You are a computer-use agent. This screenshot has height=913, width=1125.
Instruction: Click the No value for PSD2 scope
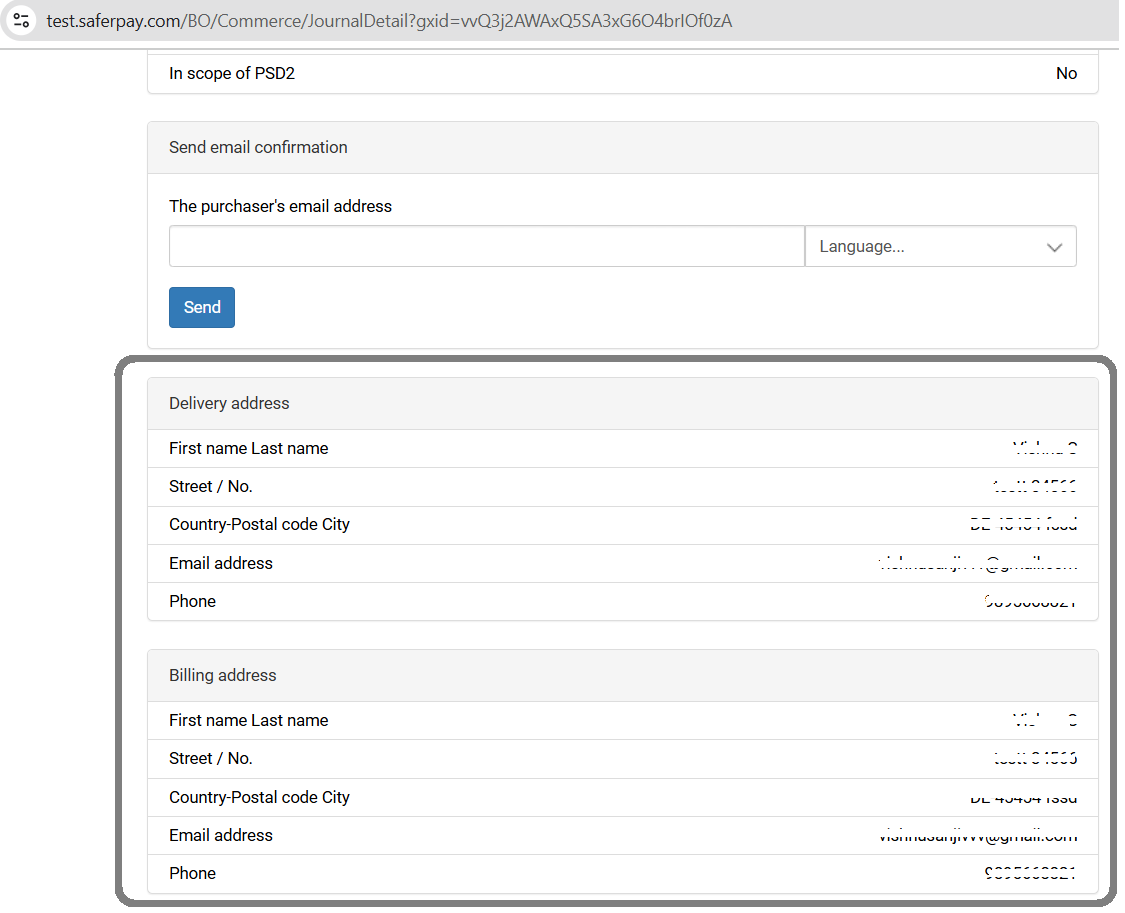pos(1066,73)
